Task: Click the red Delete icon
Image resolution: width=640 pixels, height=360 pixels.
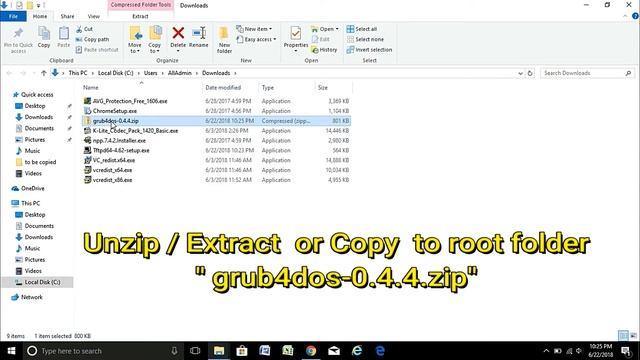Action: click(178, 33)
